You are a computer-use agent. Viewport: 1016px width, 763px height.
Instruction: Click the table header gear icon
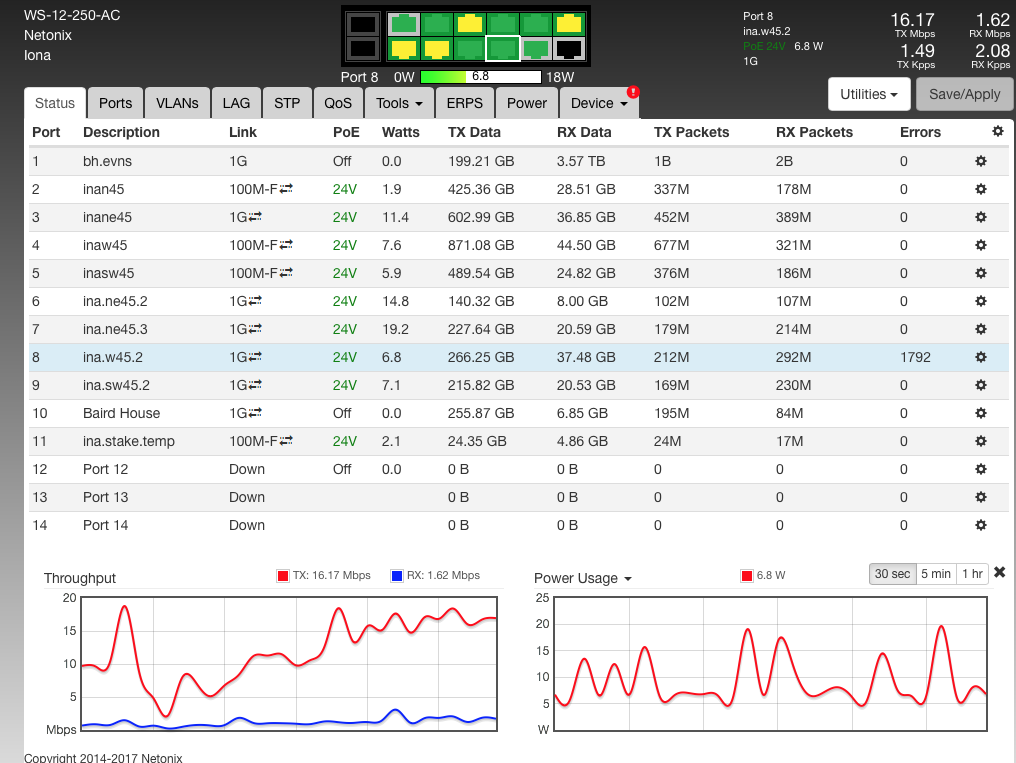coord(997,132)
